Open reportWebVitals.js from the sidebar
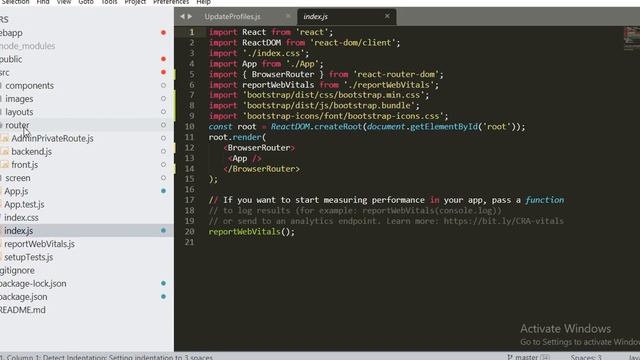The width and height of the screenshot is (640, 360). pos(39,244)
